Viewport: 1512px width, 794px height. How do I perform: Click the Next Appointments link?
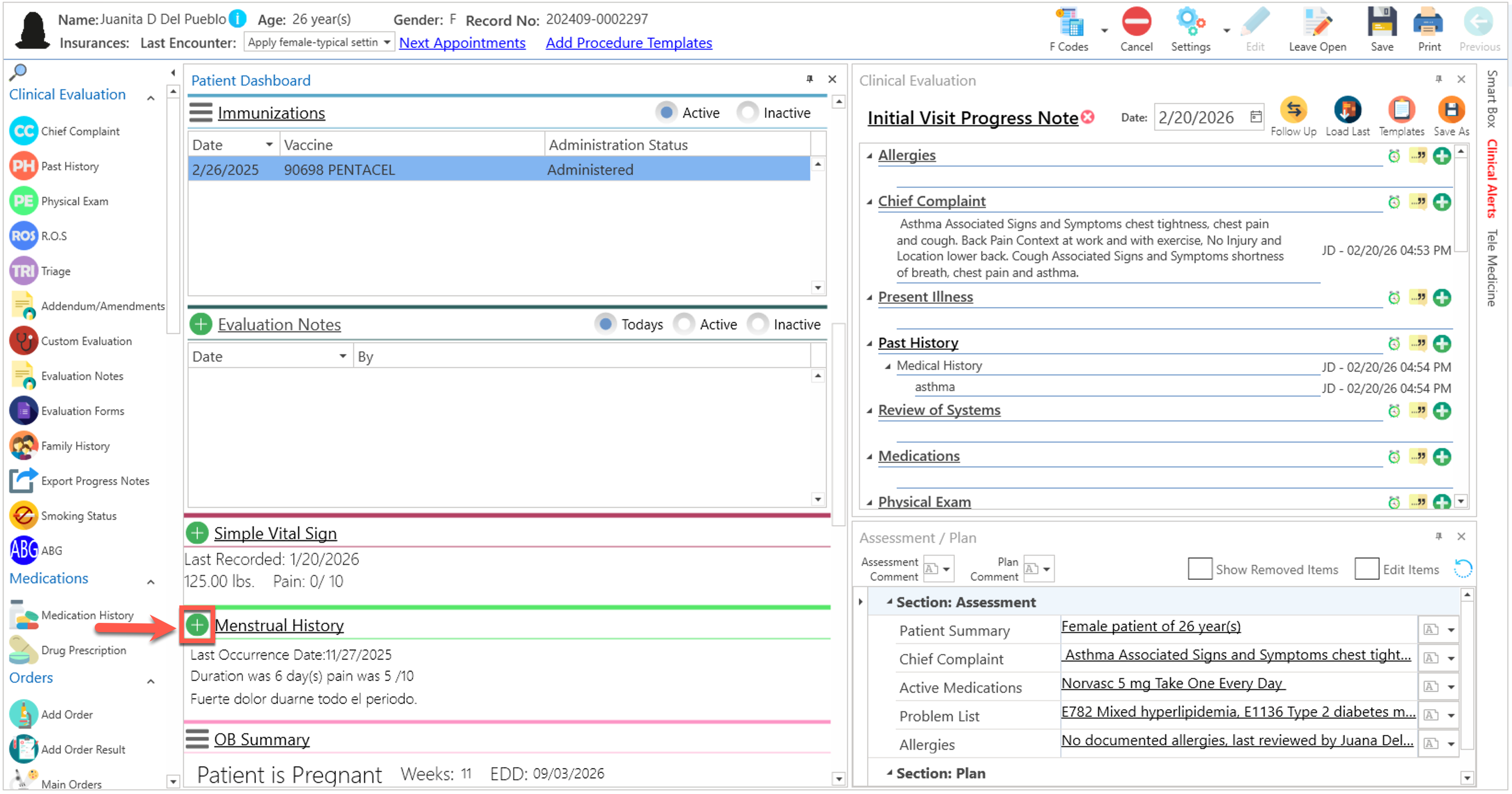[463, 43]
